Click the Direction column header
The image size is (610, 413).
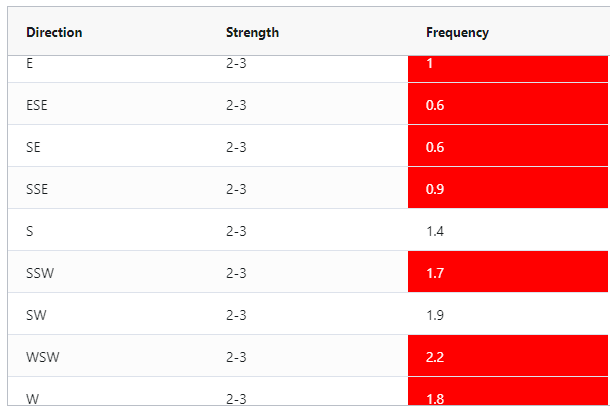pos(54,32)
